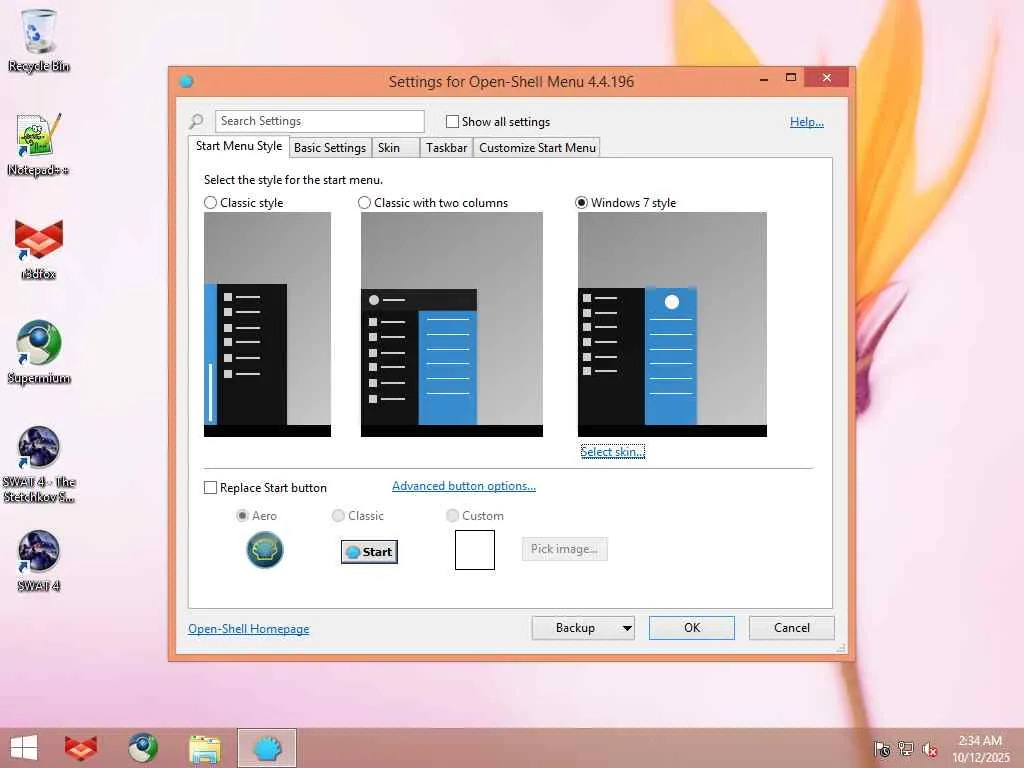Switch to Start Menu Style tab
Screen dimensions: 1024x768
[x=238, y=146]
